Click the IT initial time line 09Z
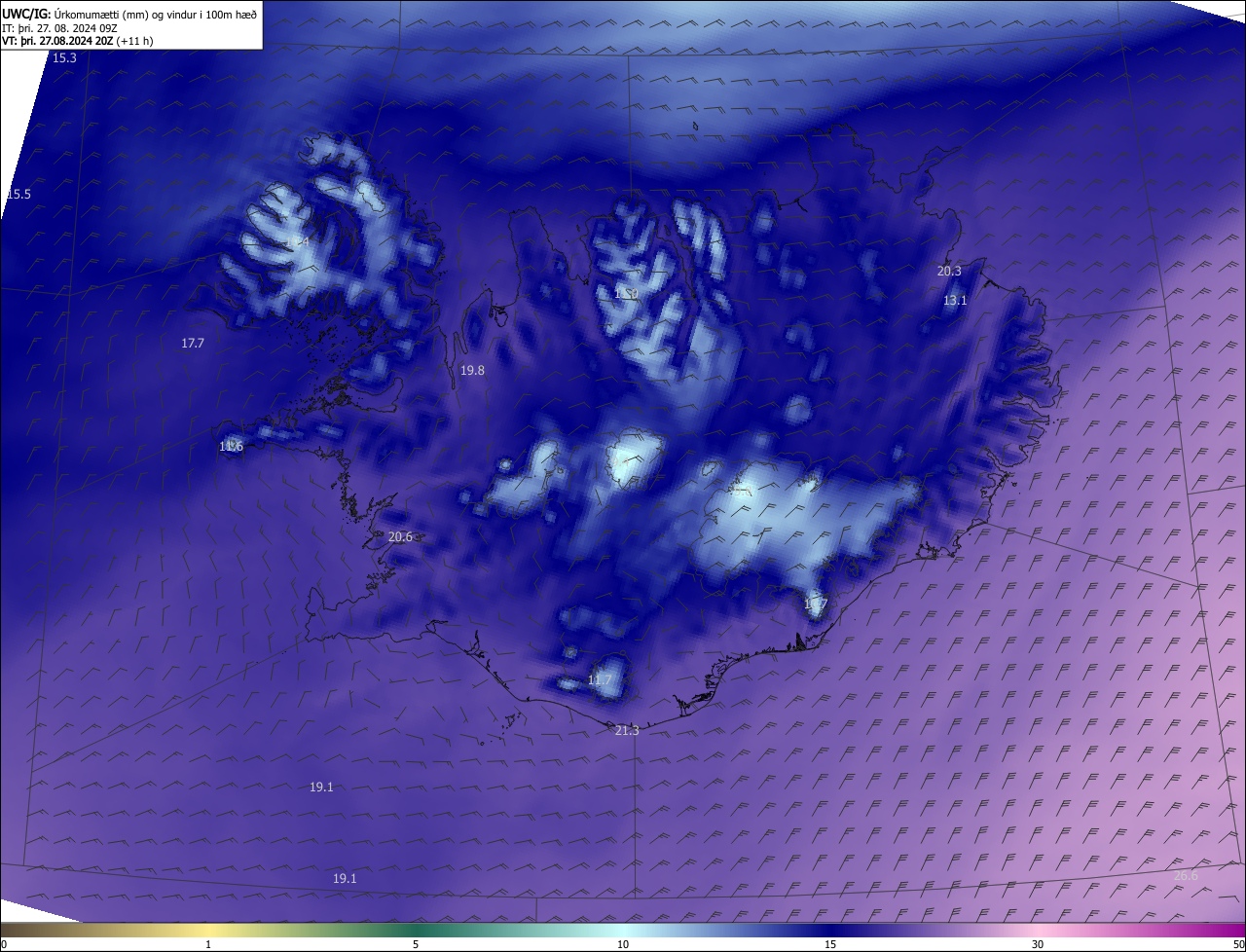1246x952 pixels. click(59, 28)
